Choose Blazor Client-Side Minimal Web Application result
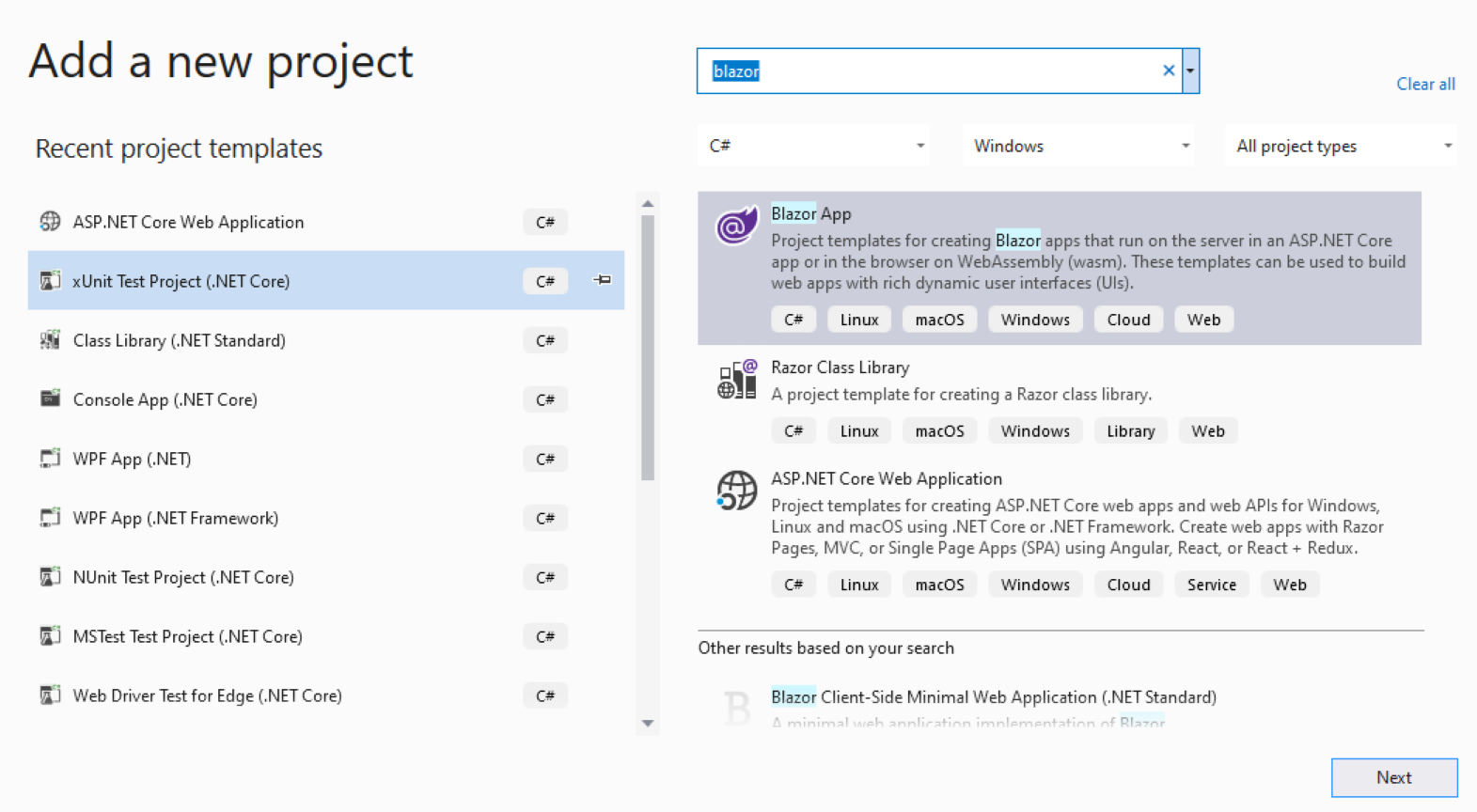 point(994,697)
